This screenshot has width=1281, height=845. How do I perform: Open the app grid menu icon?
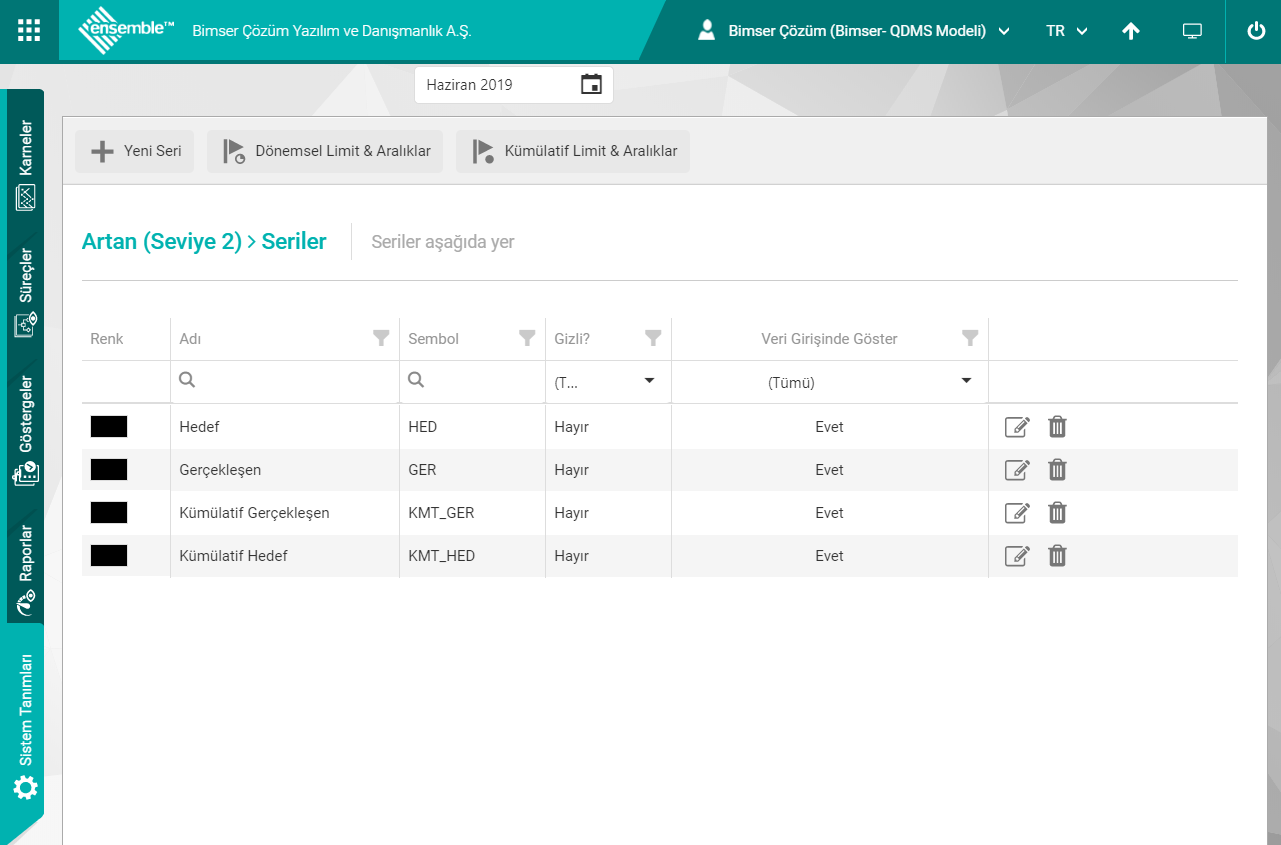click(29, 30)
